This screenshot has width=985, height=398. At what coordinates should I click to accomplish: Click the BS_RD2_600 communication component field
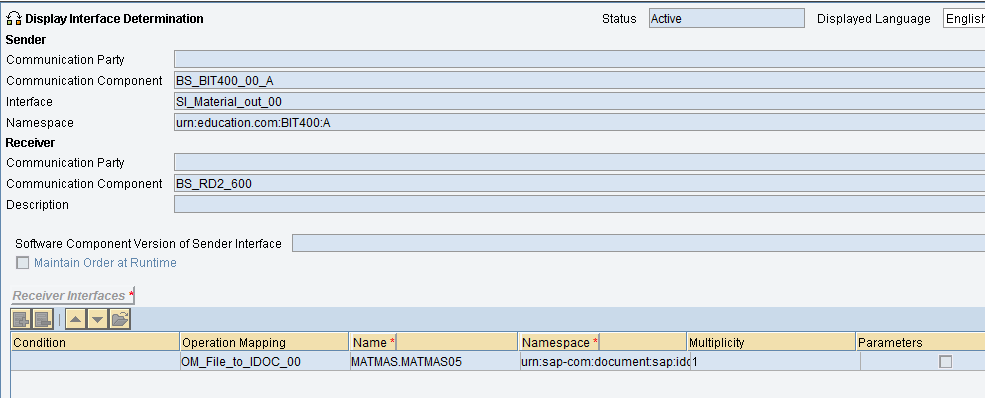[579, 183]
